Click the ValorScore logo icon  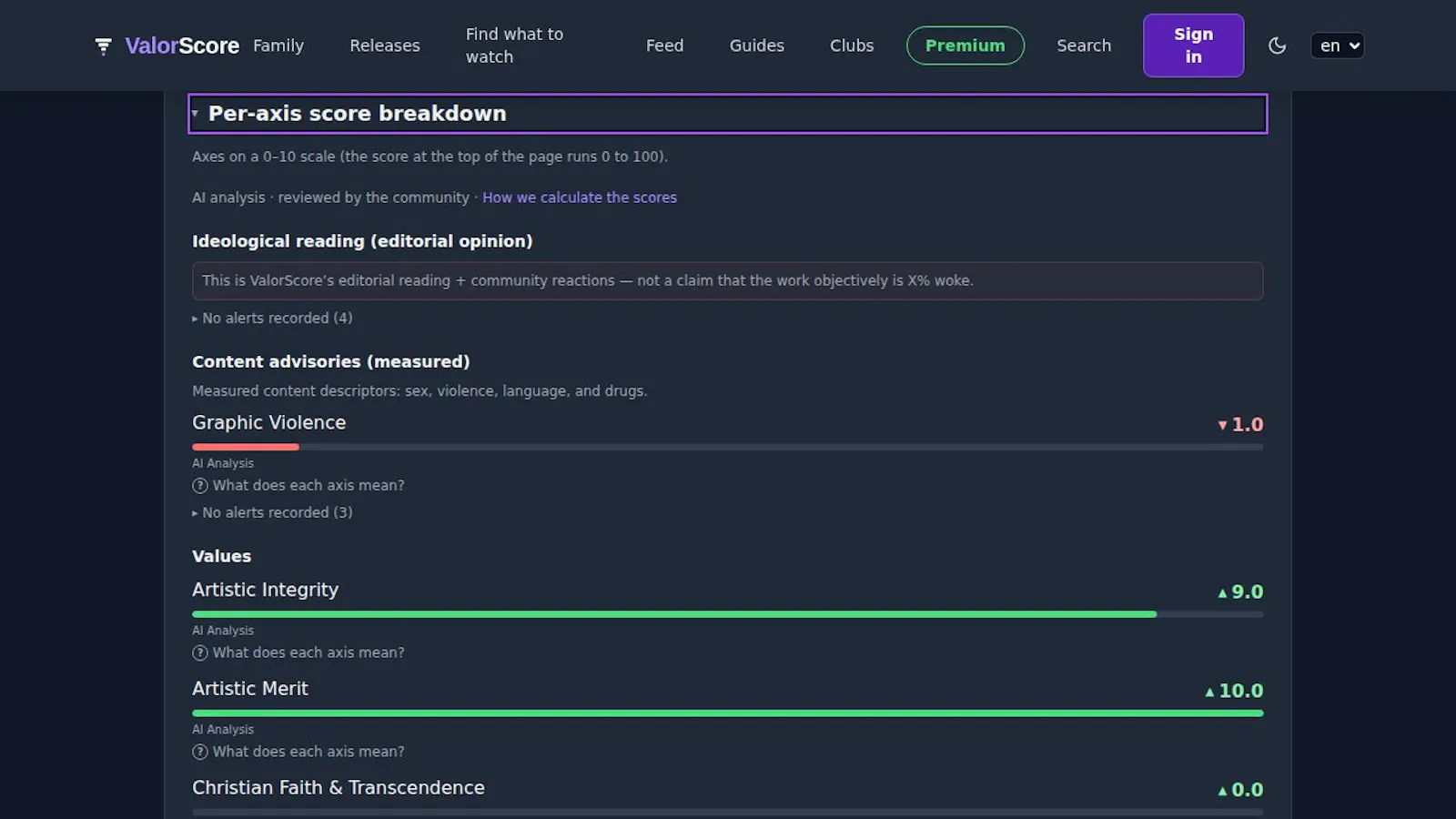pos(103,45)
